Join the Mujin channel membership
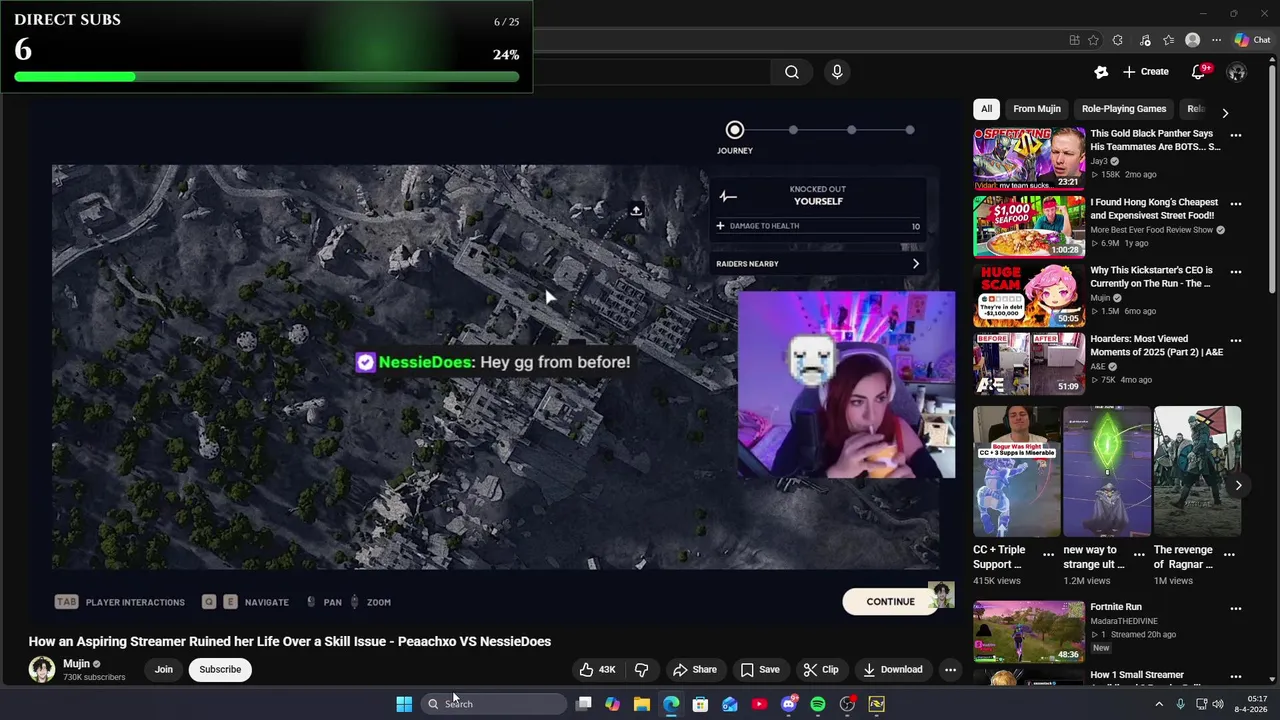1280x720 pixels. point(164,670)
